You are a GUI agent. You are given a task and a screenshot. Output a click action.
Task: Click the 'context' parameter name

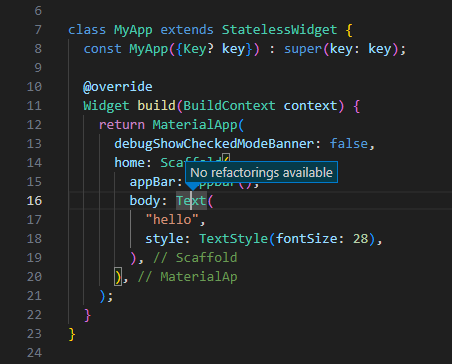tap(310, 106)
